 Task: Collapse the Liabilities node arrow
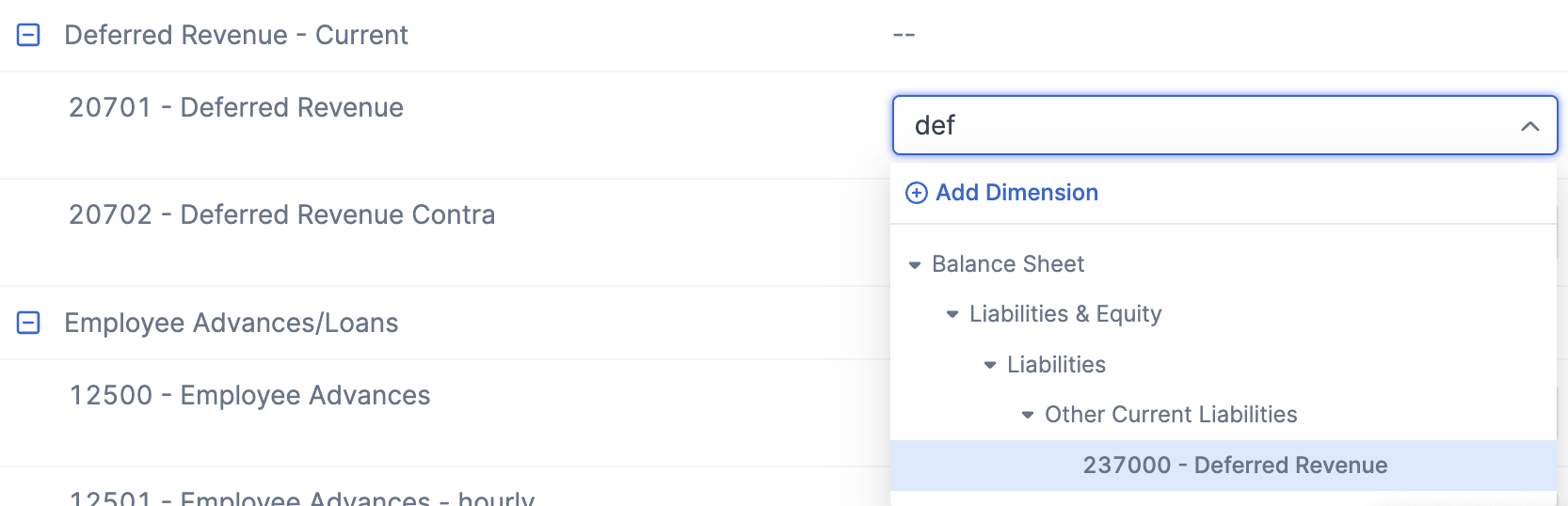[x=989, y=365]
